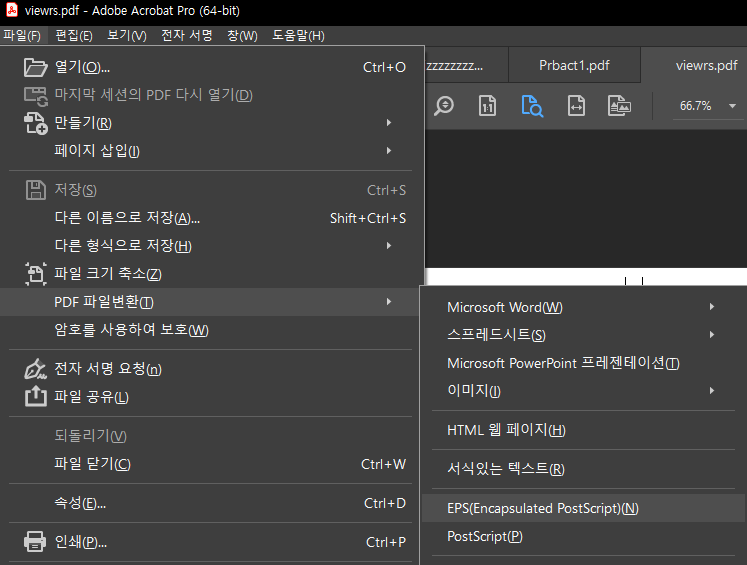Choose 인쇄(P)... entry

point(212,542)
